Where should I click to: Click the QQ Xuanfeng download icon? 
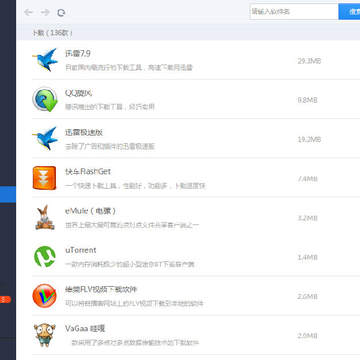pyautogui.click(x=45, y=99)
